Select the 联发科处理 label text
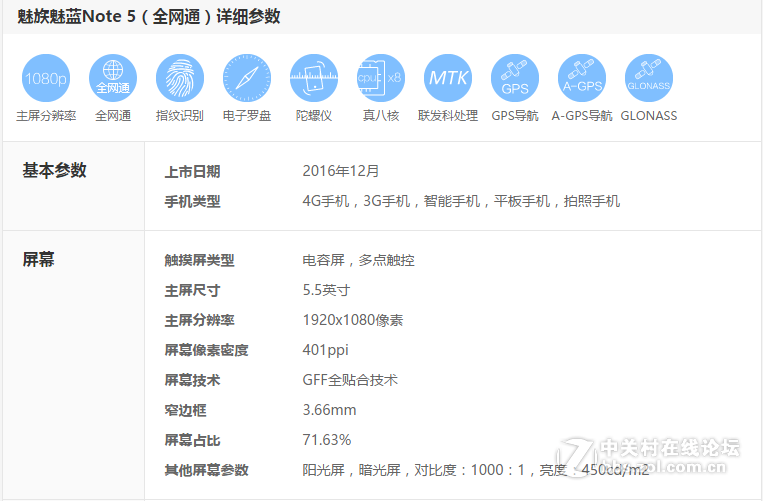The height and width of the screenshot is (501, 763). [448, 116]
